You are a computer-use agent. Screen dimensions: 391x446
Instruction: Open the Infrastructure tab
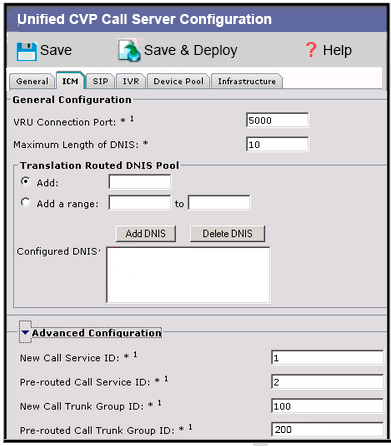(x=247, y=81)
